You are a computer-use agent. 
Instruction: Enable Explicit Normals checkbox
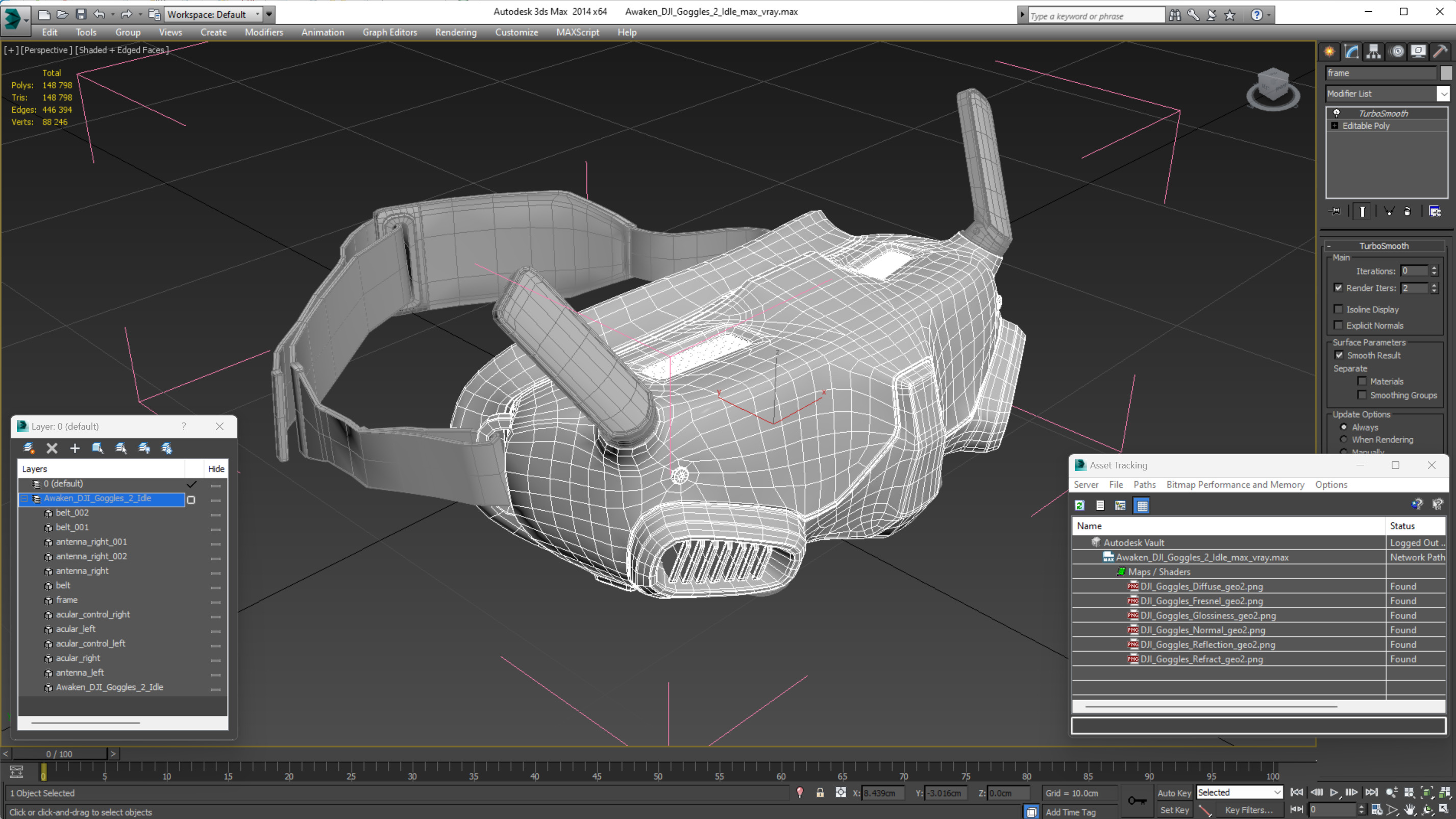tap(1339, 325)
